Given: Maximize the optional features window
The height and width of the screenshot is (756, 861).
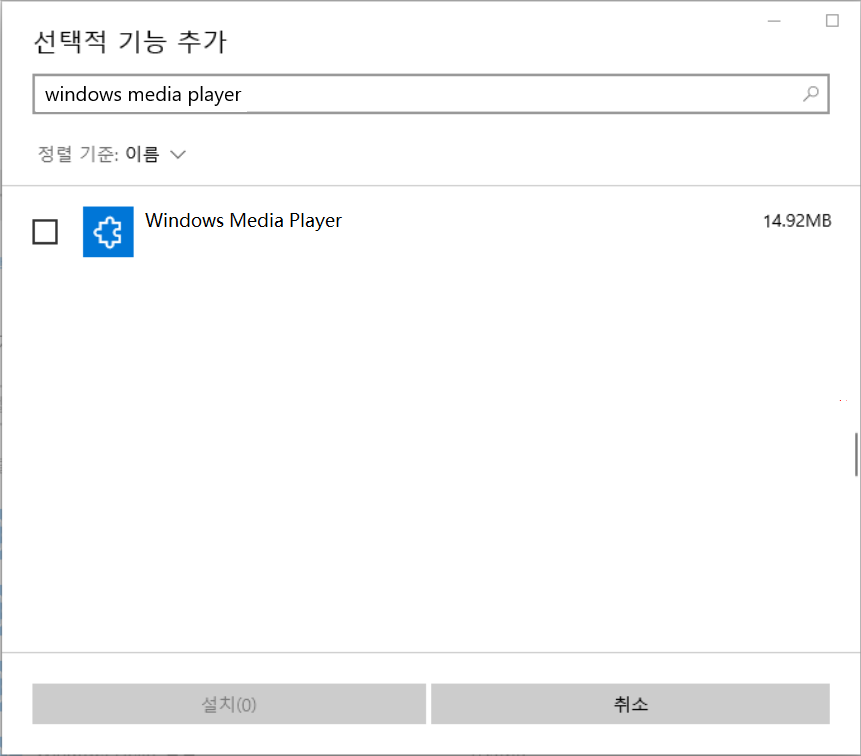Looking at the screenshot, I should pyautogui.click(x=832, y=20).
